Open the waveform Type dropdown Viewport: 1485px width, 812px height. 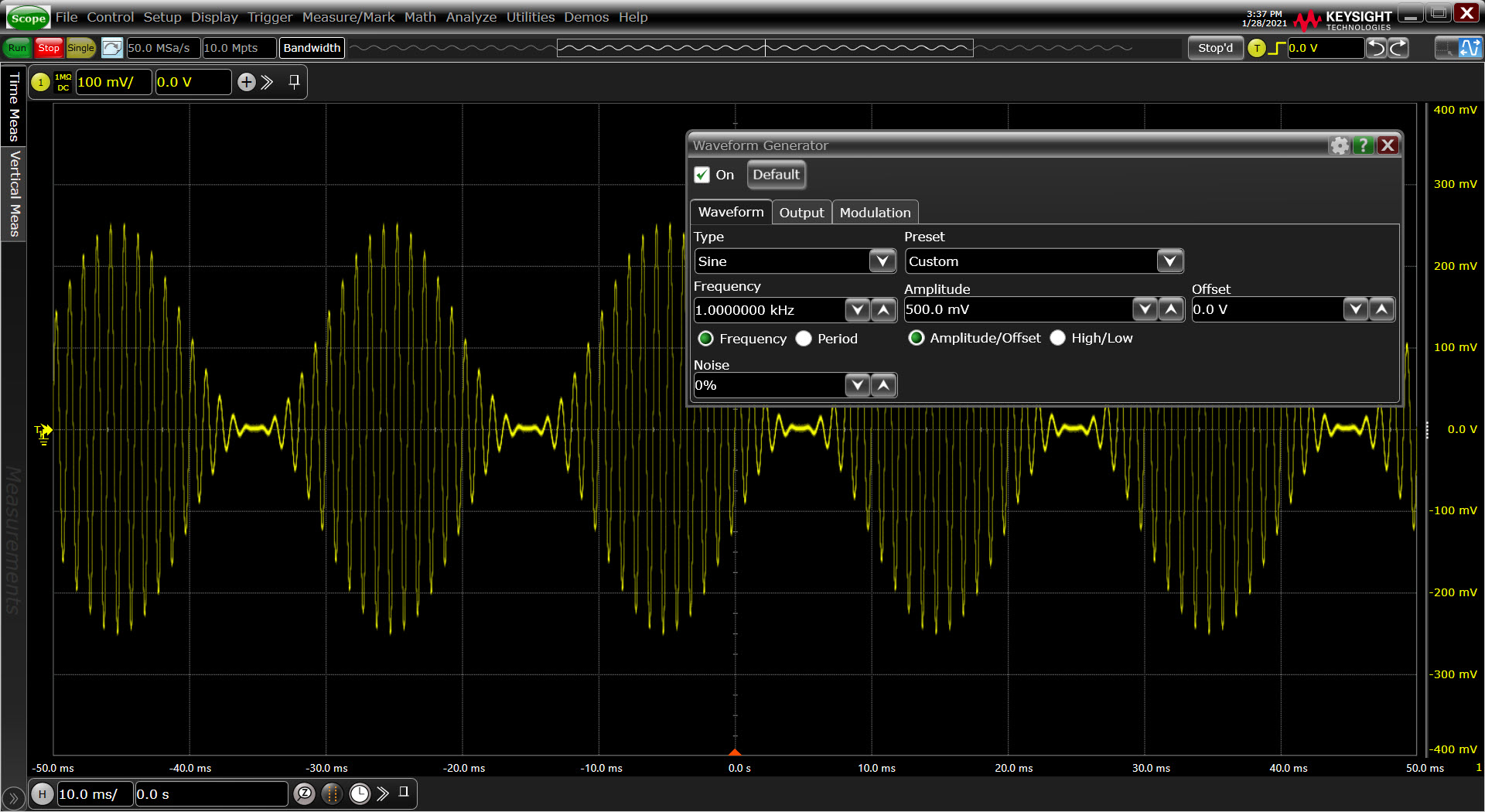coord(882,261)
